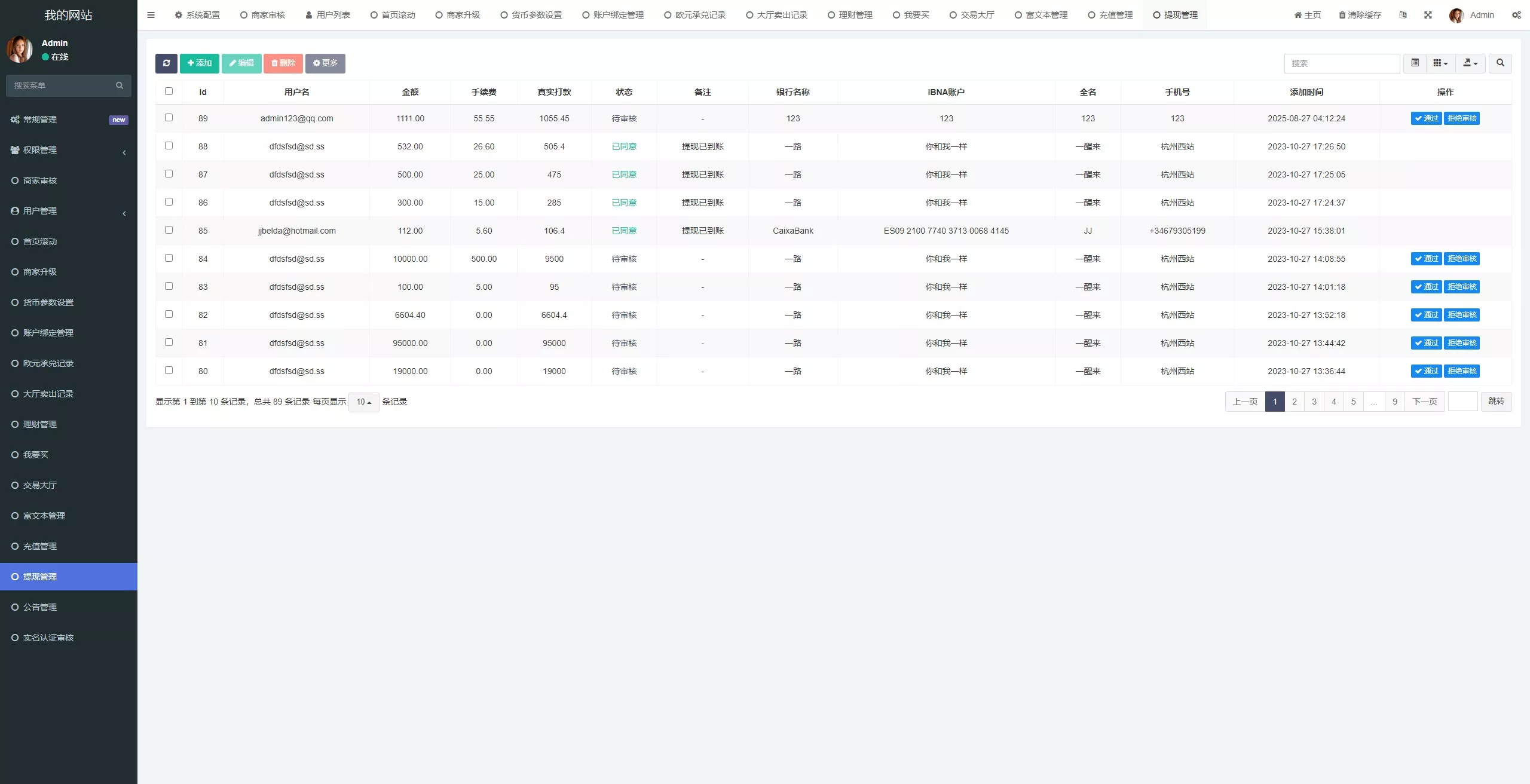Toggle the sidebar hamburger menu icon
Screen dimensions: 1530x784
pyautogui.click(x=151, y=15)
